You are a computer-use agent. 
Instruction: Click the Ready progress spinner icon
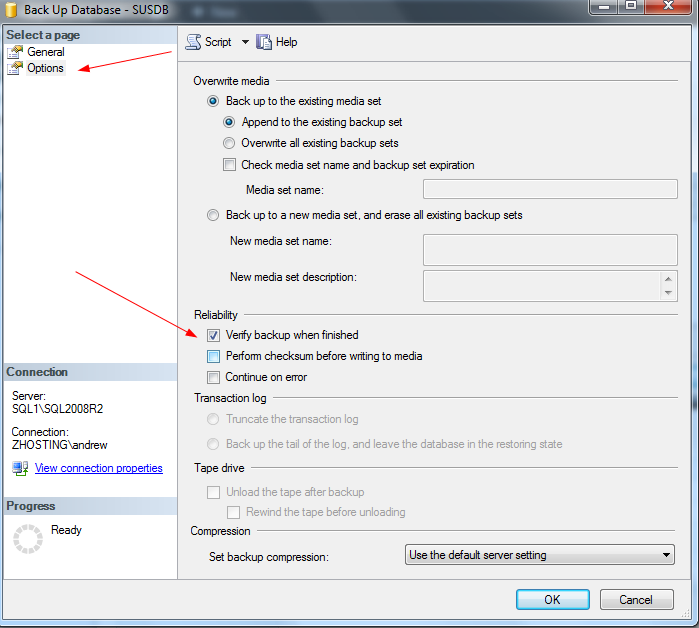pos(28,539)
